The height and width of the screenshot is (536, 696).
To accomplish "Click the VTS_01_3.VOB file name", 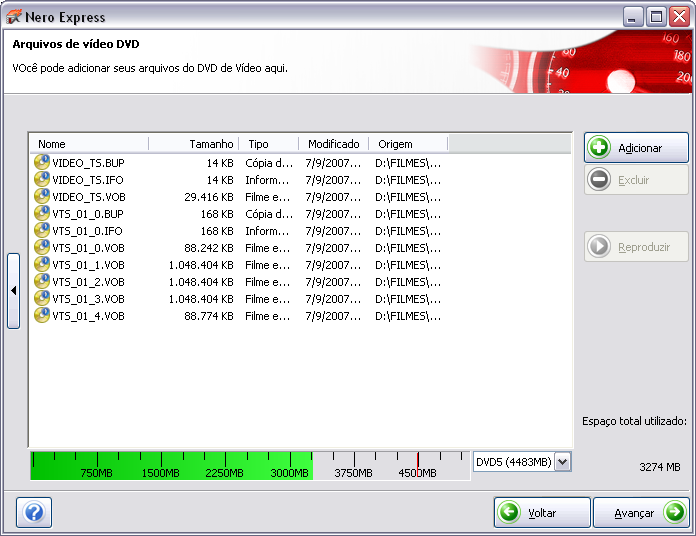I will pos(88,299).
